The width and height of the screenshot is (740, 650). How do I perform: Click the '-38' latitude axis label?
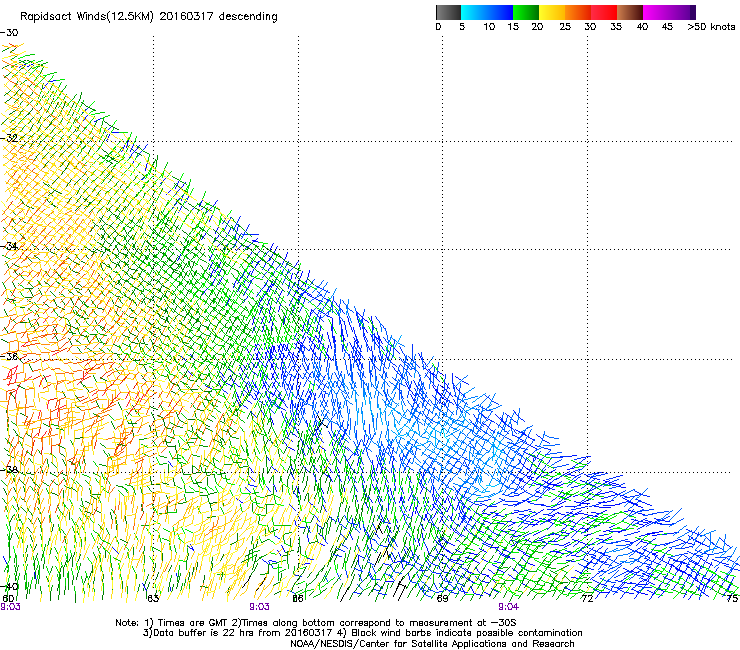[9, 470]
